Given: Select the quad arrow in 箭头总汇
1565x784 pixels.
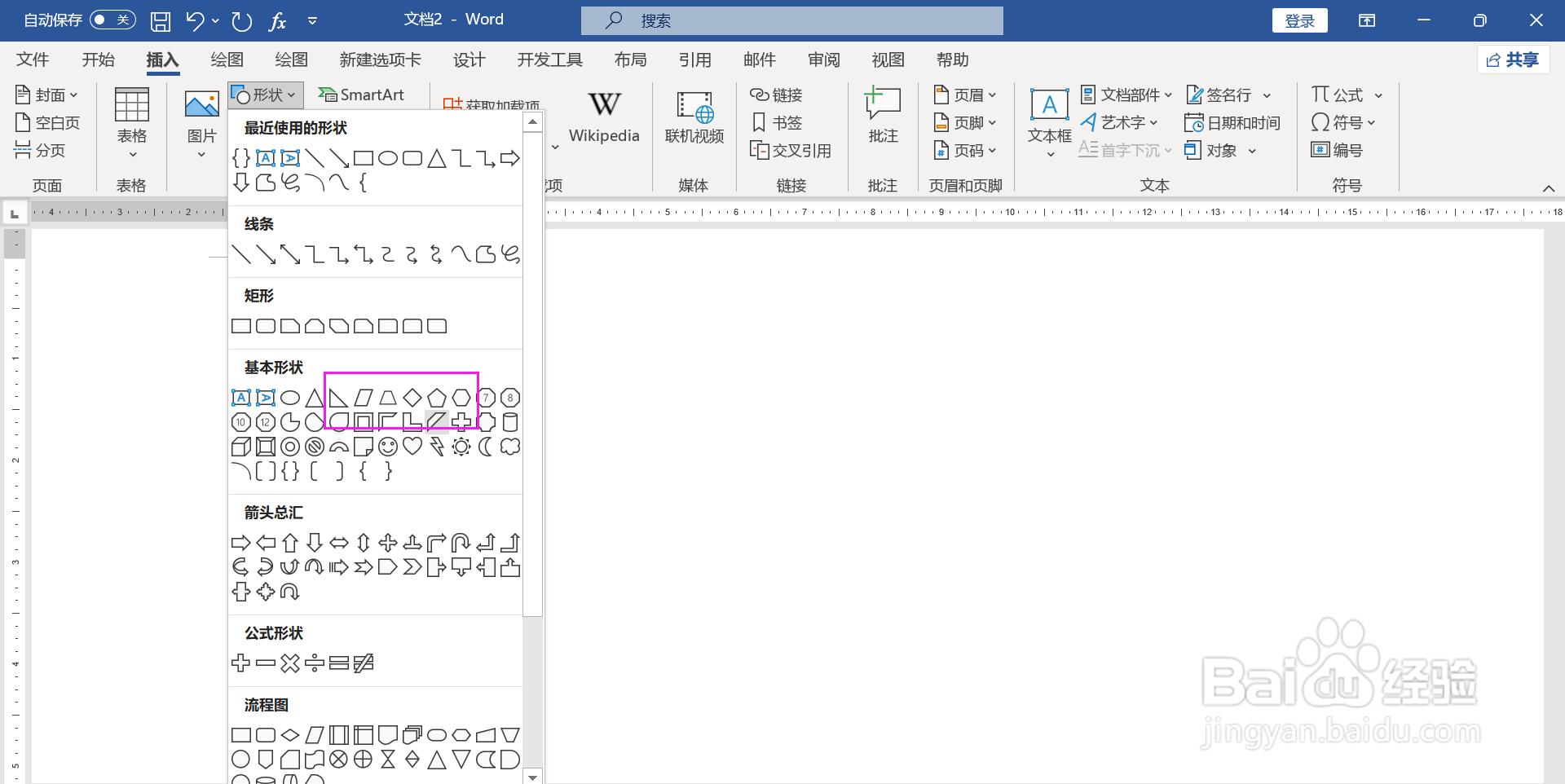Looking at the screenshot, I should 388,543.
